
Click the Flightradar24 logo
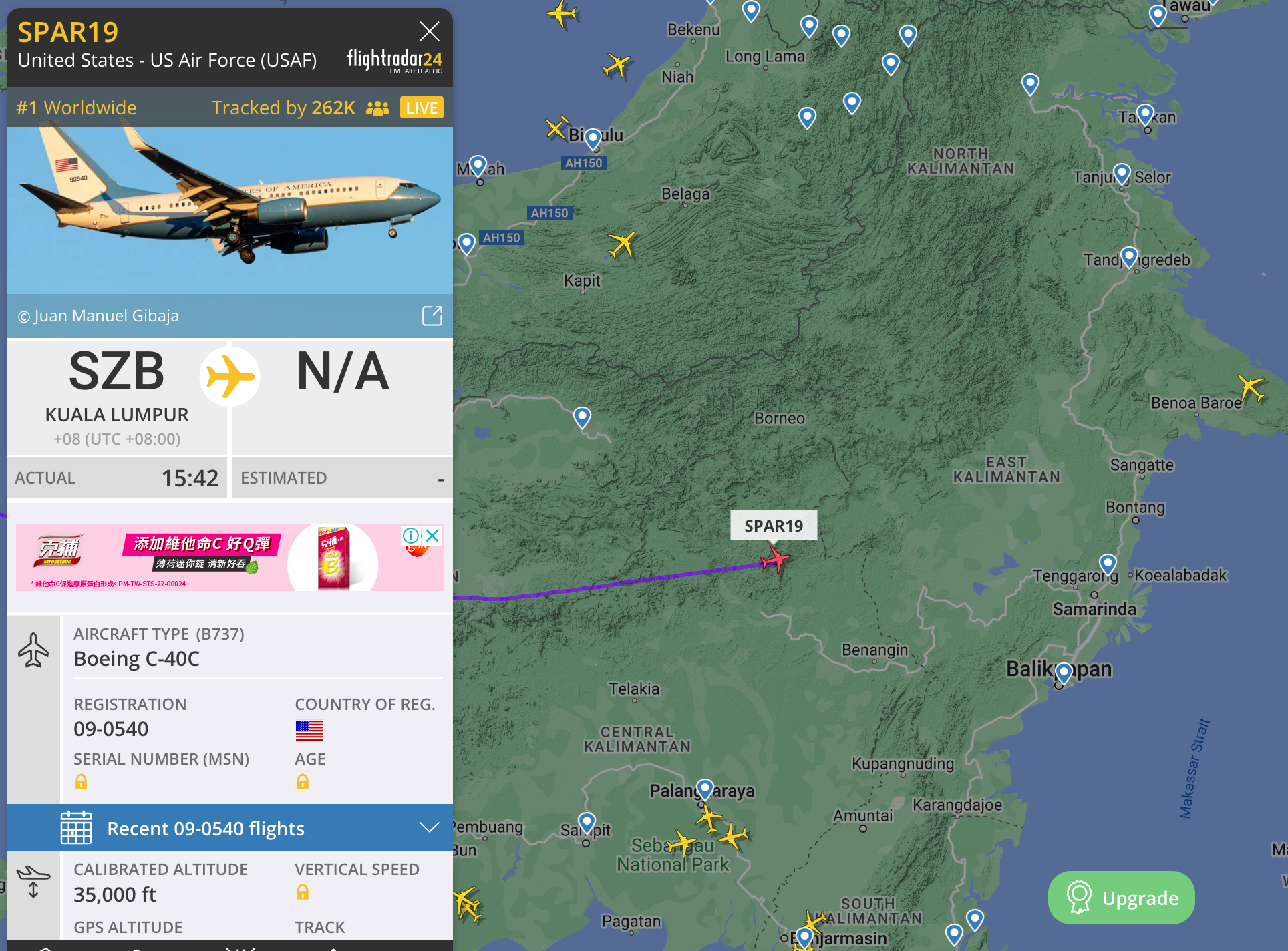click(x=394, y=61)
